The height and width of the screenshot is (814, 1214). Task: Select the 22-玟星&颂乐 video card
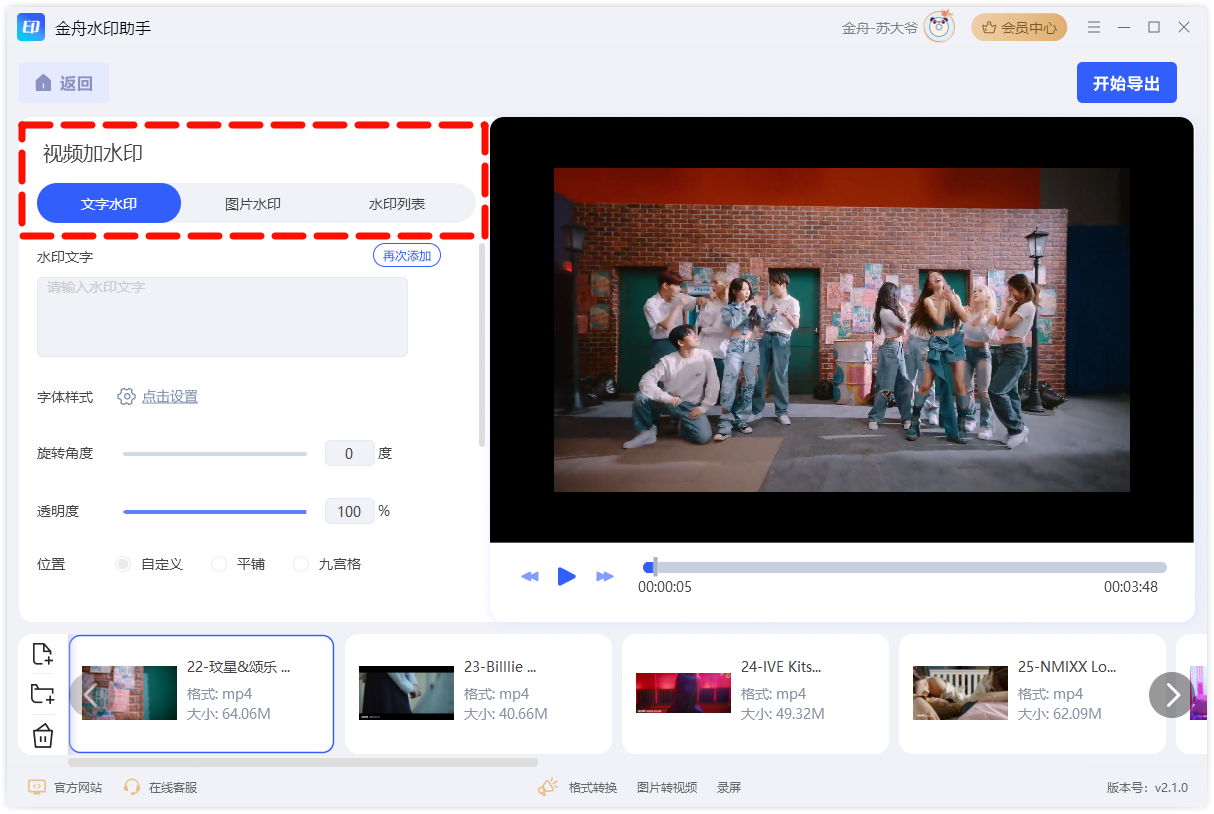[201, 693]
